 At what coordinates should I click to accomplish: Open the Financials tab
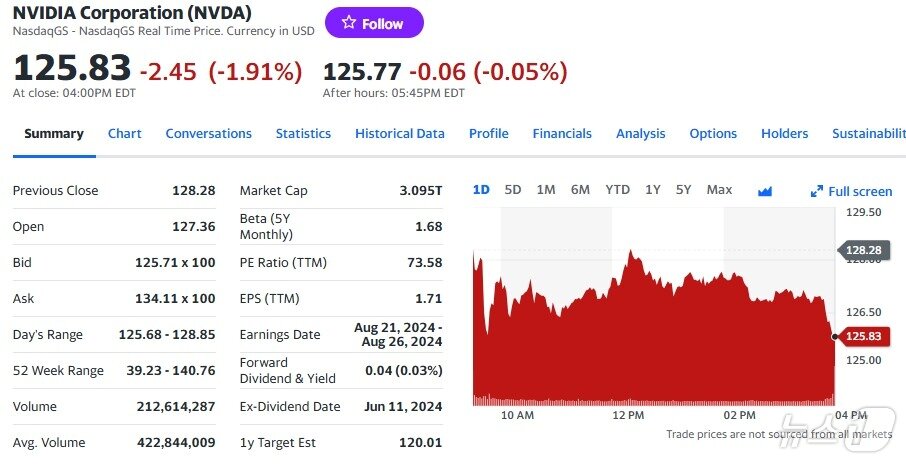coord(562,134)
